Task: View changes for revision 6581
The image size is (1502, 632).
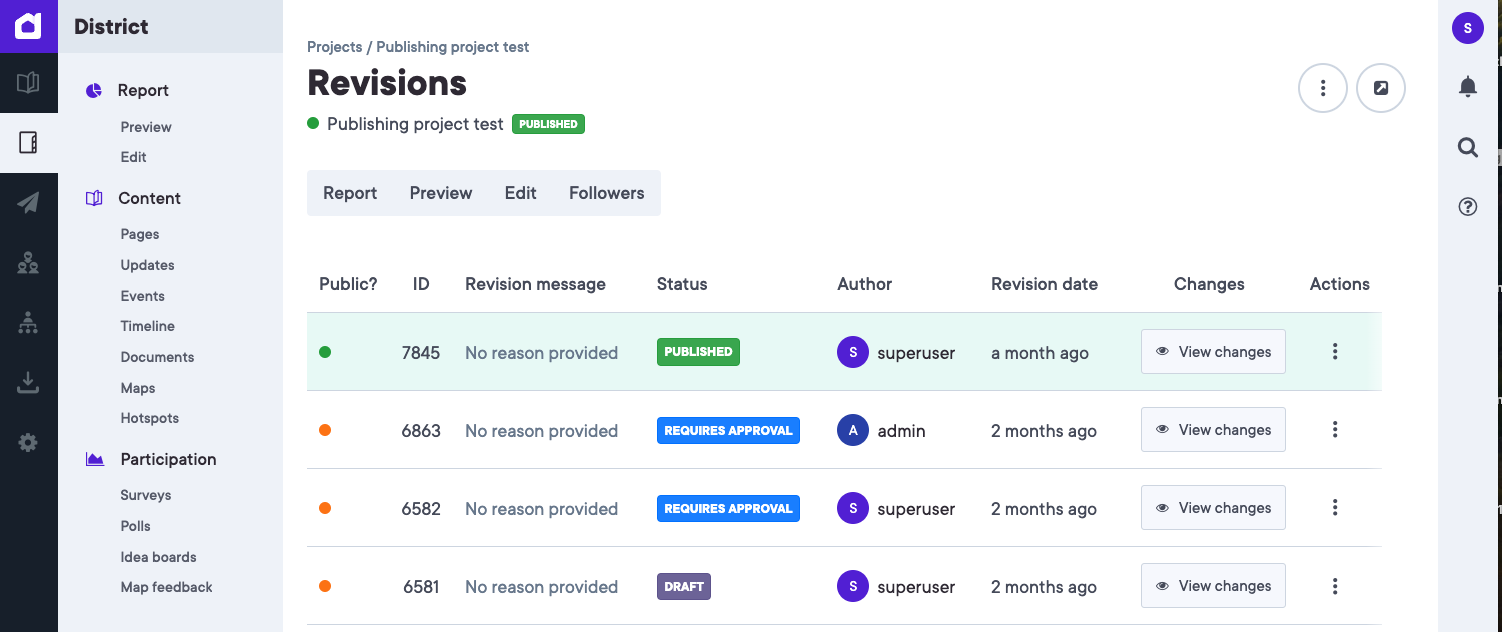Action: pyautogui.click(x=1212, y=586)
